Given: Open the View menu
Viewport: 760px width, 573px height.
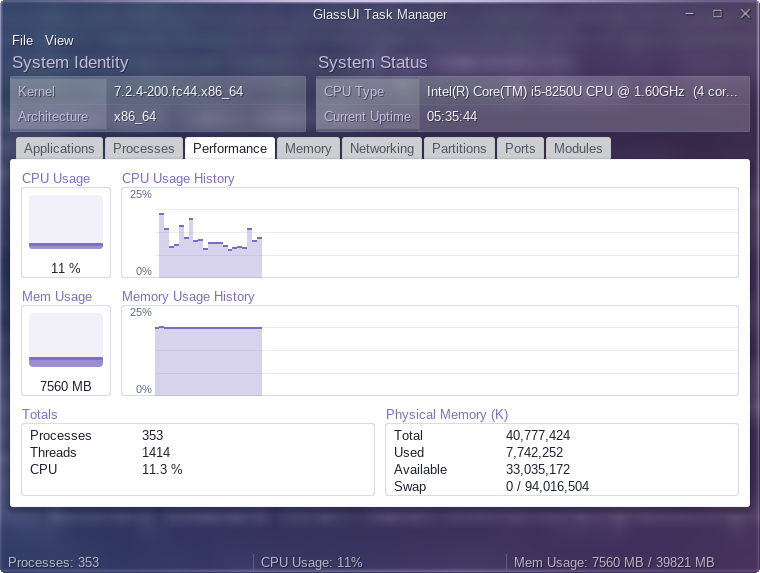Looking at the screenshot, I should (59, 40).
